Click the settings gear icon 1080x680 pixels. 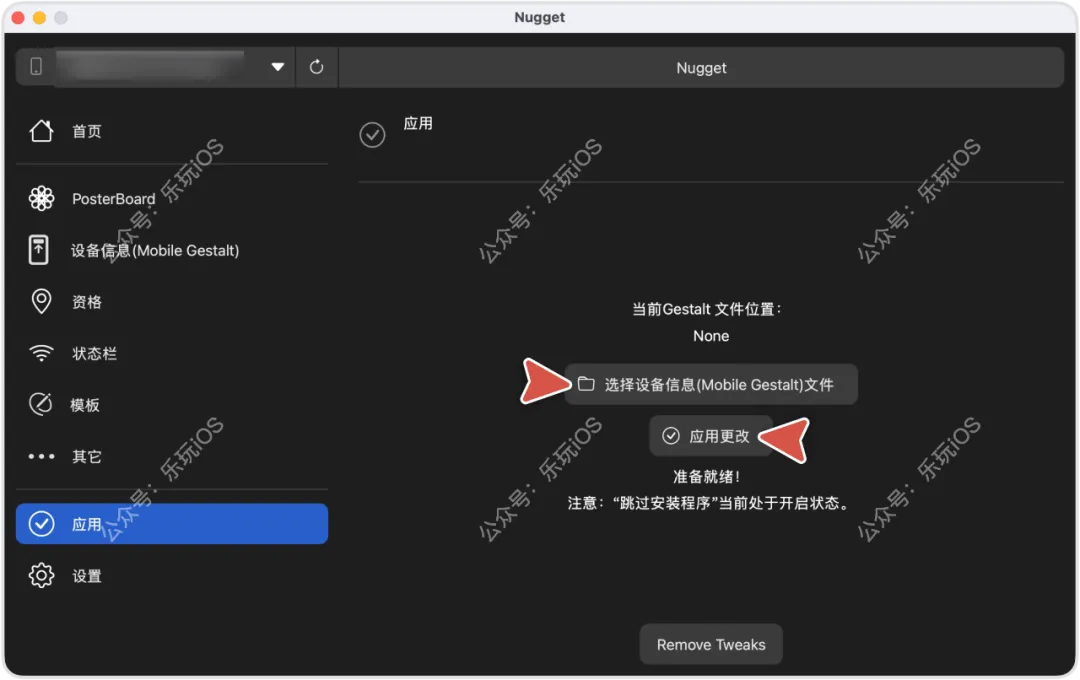click(41, 575)
